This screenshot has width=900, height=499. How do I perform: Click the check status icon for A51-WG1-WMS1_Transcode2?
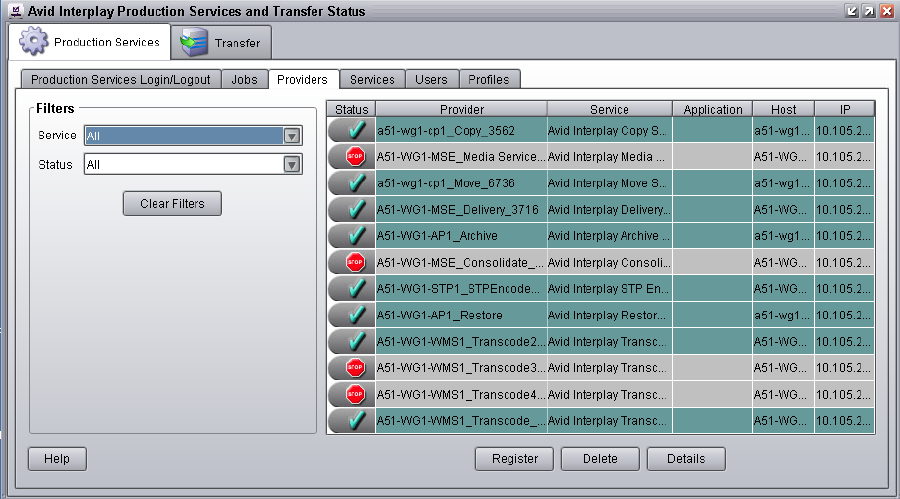[356, 342]
